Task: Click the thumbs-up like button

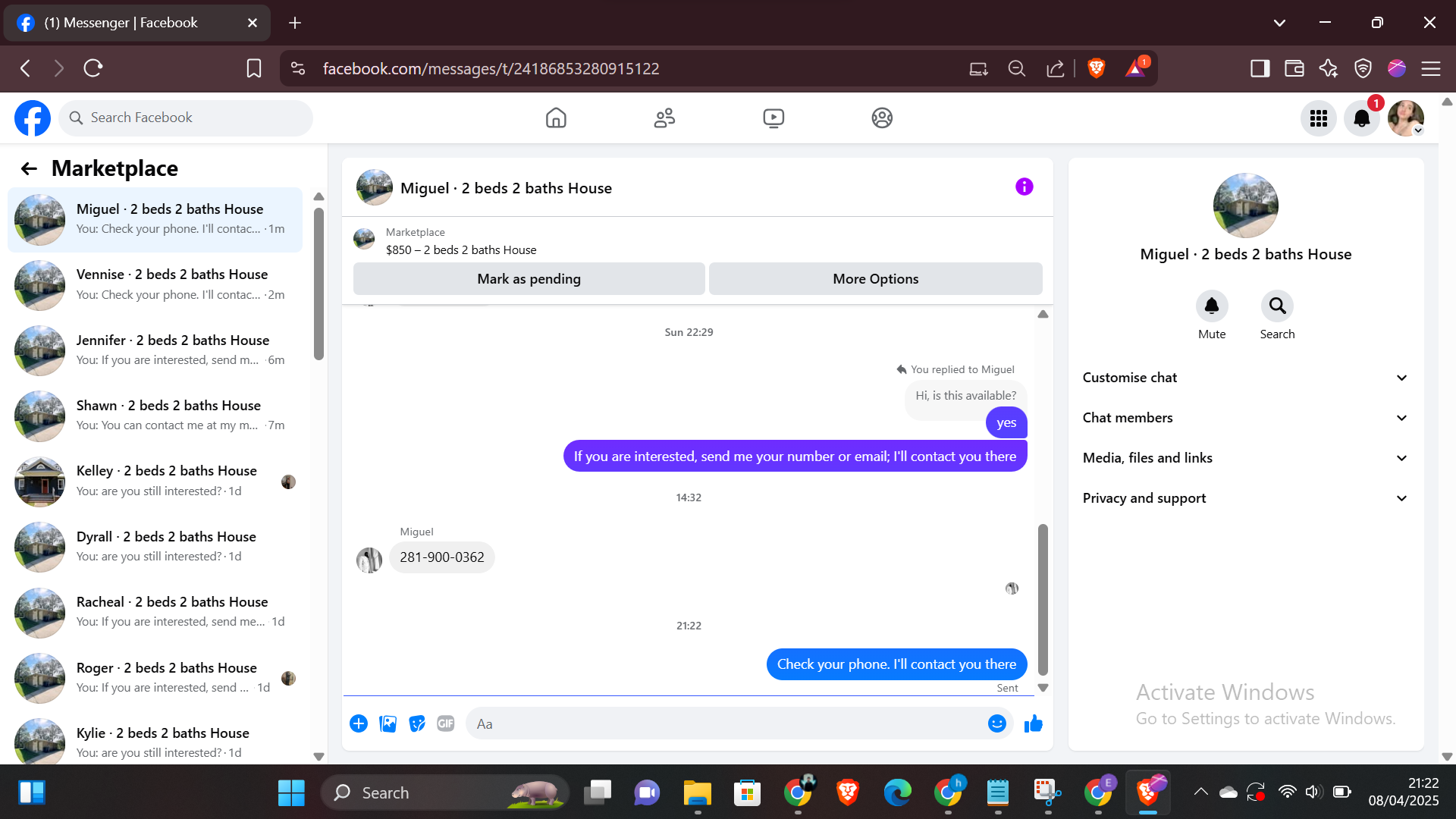Action: (1033, 724)
